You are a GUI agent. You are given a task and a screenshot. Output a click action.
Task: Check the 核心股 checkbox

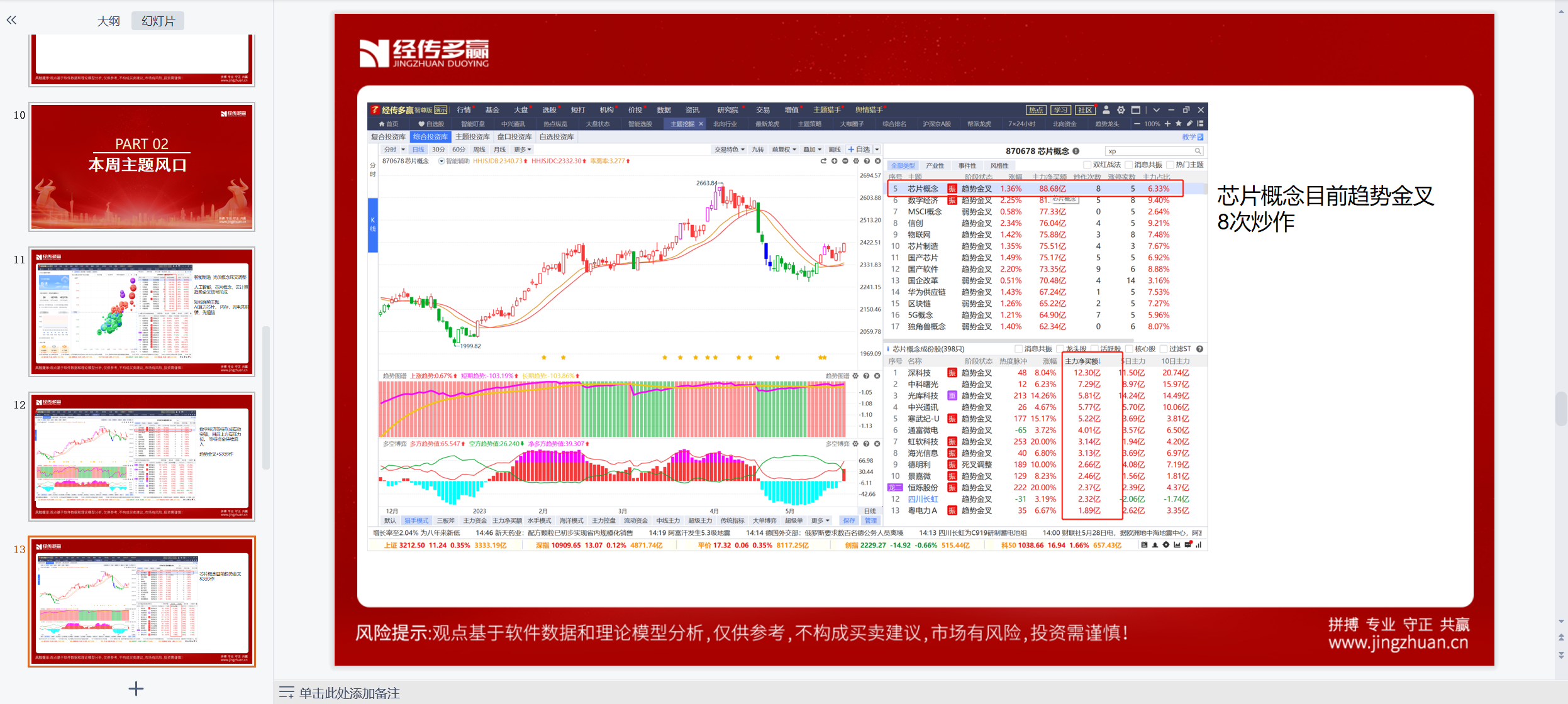[1129, 349]
